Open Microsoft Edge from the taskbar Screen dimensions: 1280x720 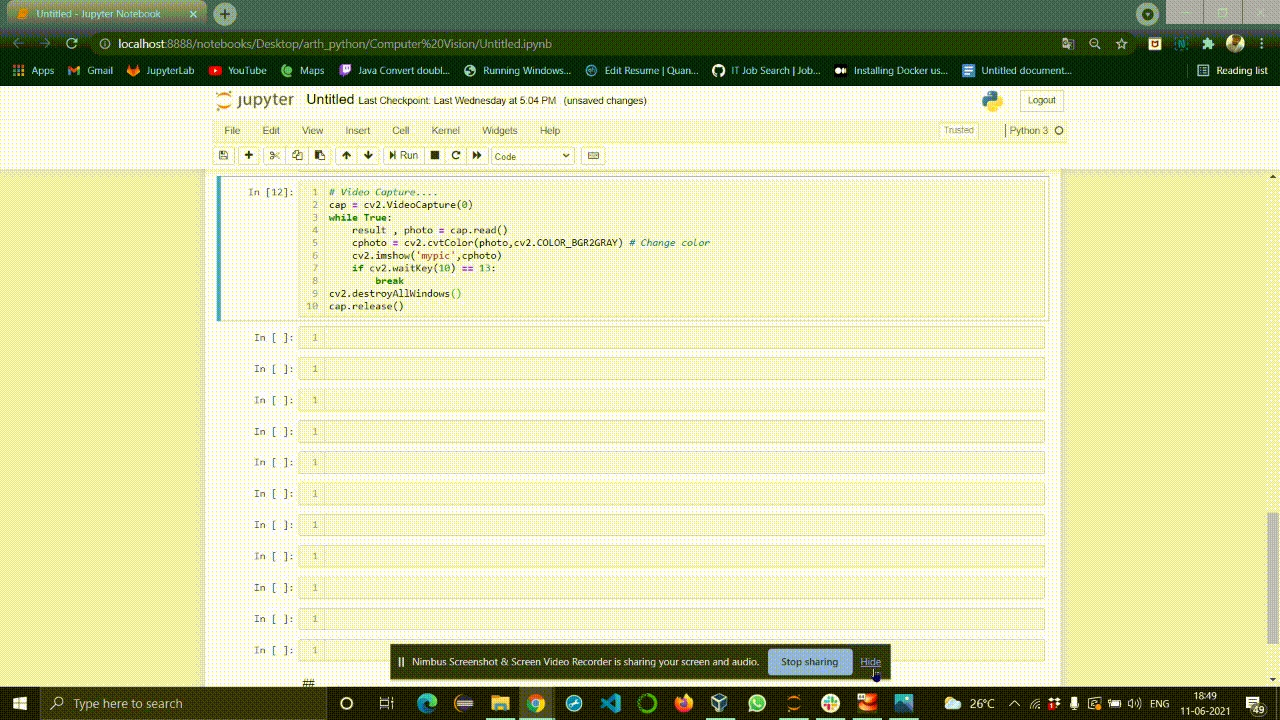(x=427, y=703)
